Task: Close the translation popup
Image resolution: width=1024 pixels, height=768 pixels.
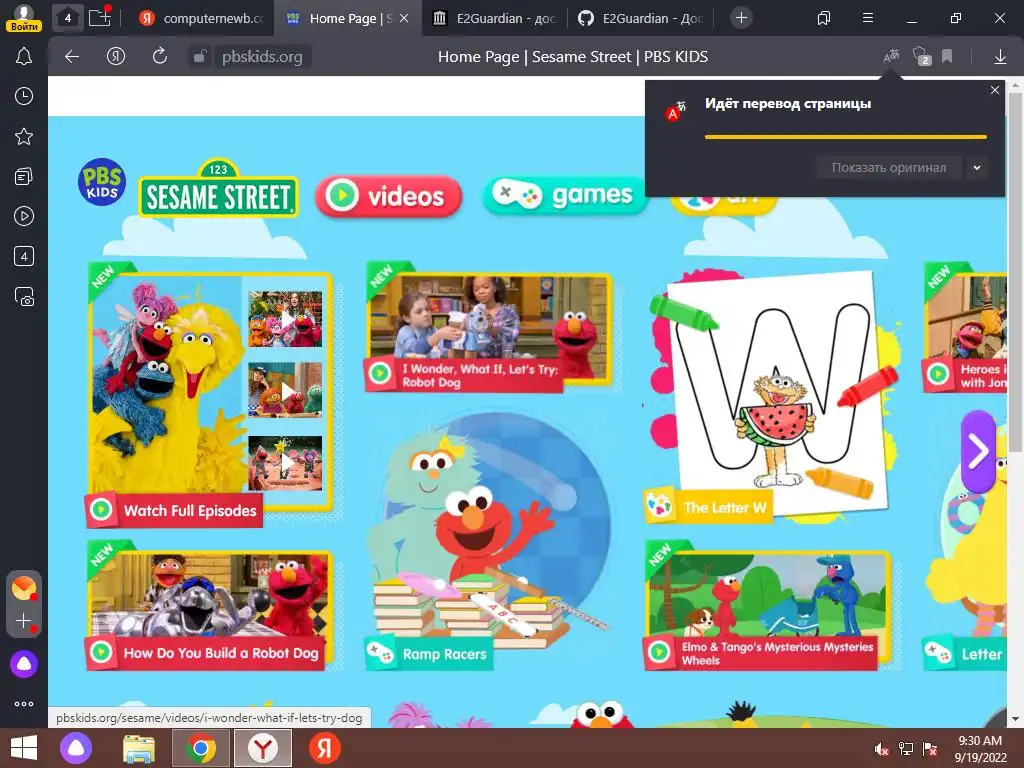Action: coord(995,90)
